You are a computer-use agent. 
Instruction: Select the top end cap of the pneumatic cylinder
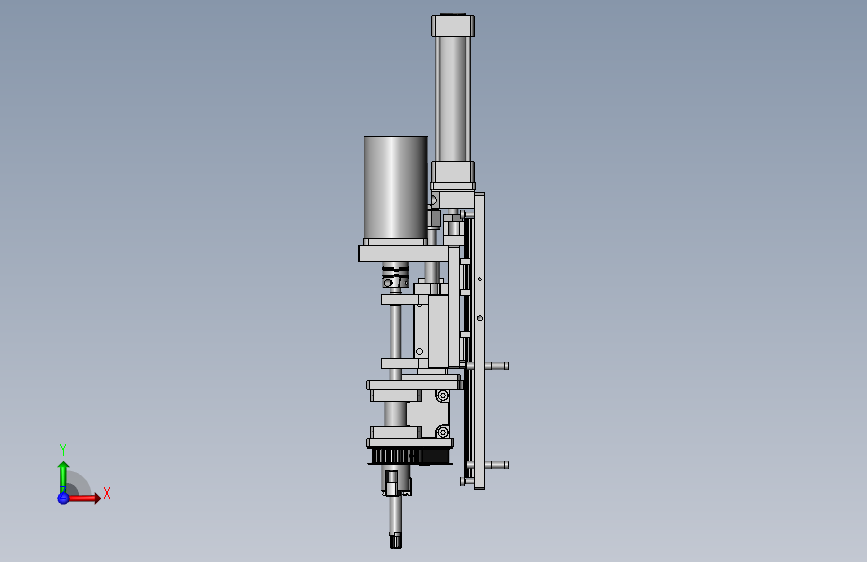(453, 25)
